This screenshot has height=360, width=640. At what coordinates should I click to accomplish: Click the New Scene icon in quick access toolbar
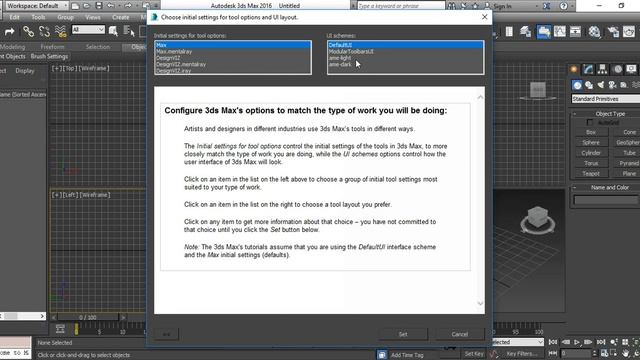[75, 6]
